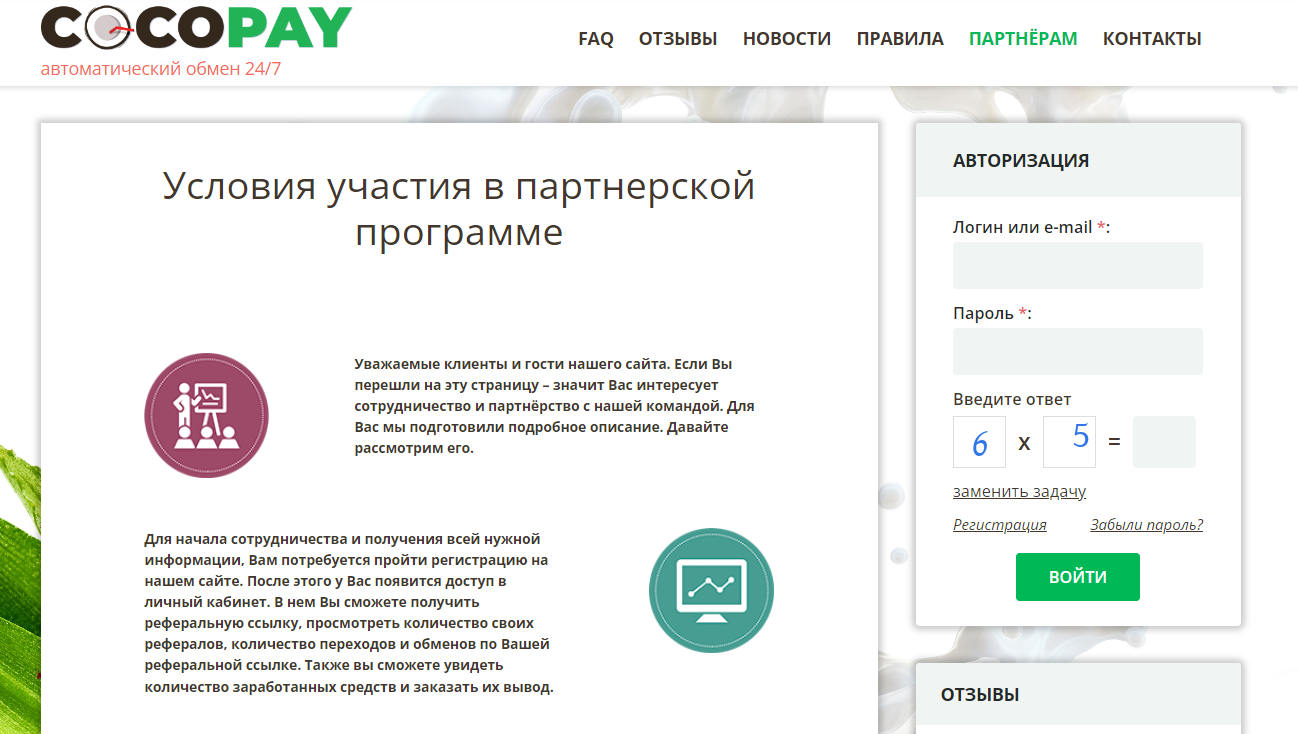Click the ВОЙТИ button

click(1077, 577)
